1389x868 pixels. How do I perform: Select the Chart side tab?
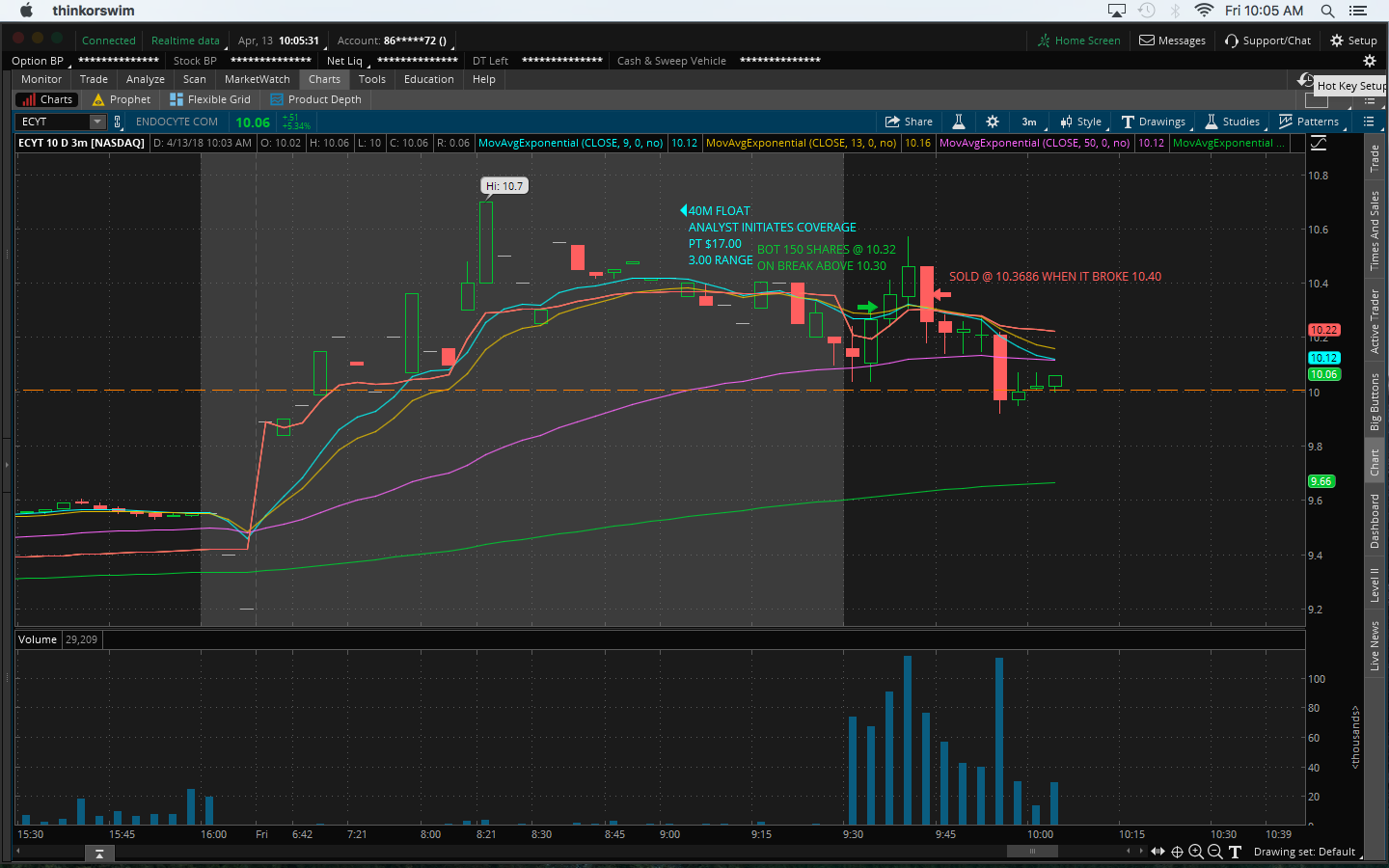point(1375,463)
